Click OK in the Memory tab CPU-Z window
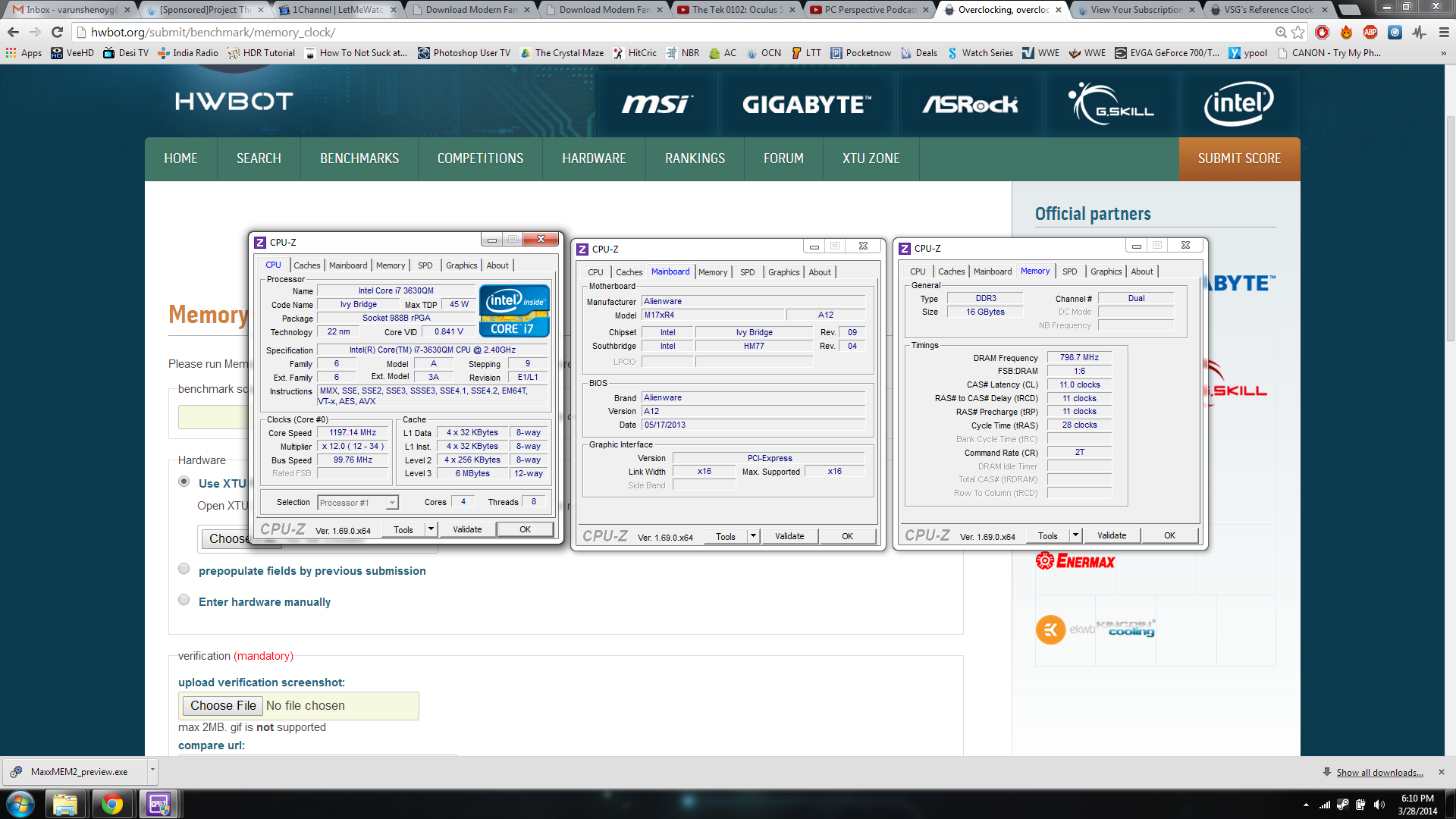The width and height of the screenshot is (1456, 819). [1169, 535]
